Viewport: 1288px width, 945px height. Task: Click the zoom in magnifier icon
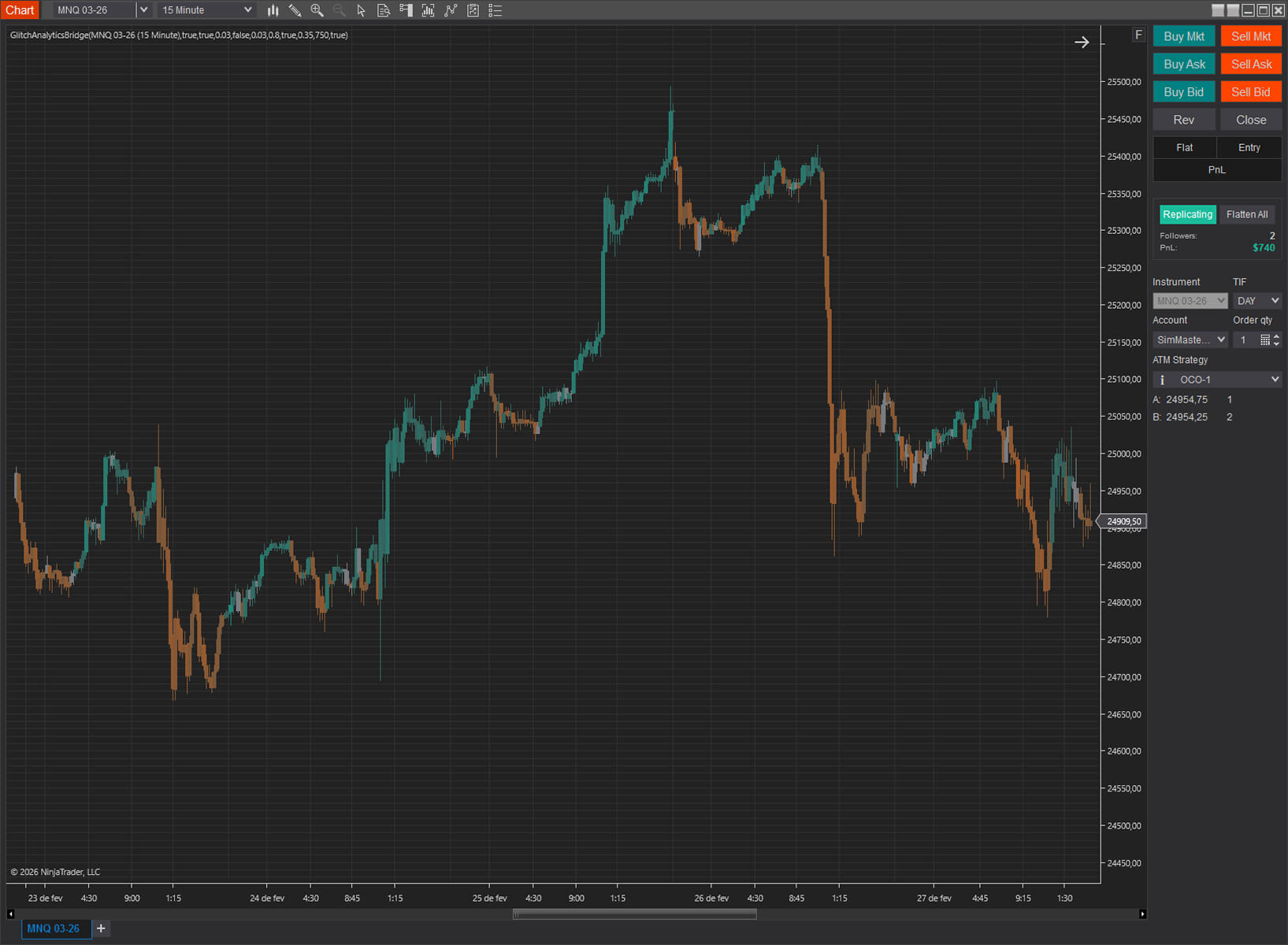click(x=317, y=10)
